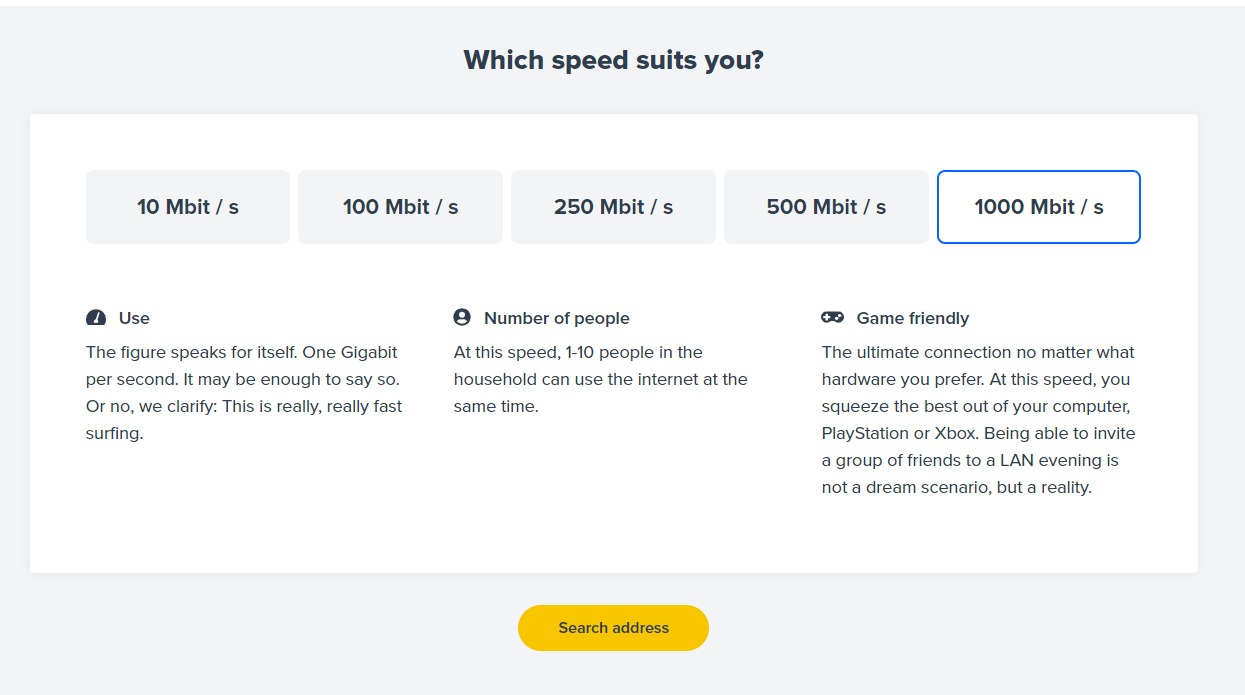Click the "One Gigabit per second" text
The height and width of the screenshot is (695, 1245).
242,366
